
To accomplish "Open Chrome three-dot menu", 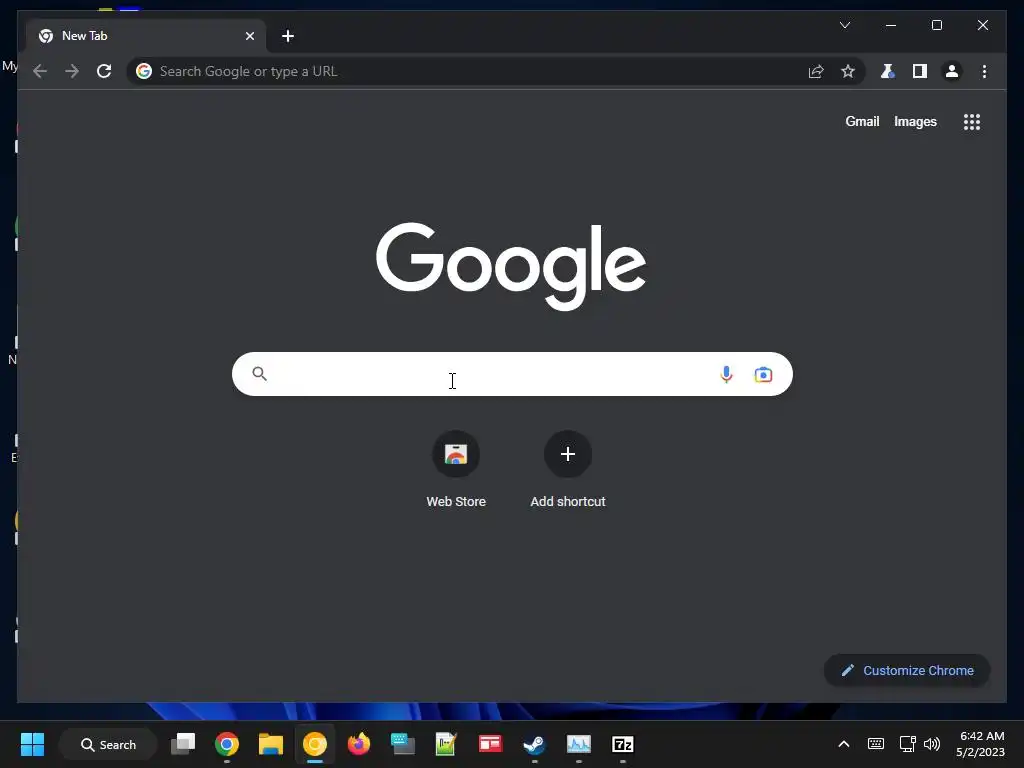I will tap(984, 71).
